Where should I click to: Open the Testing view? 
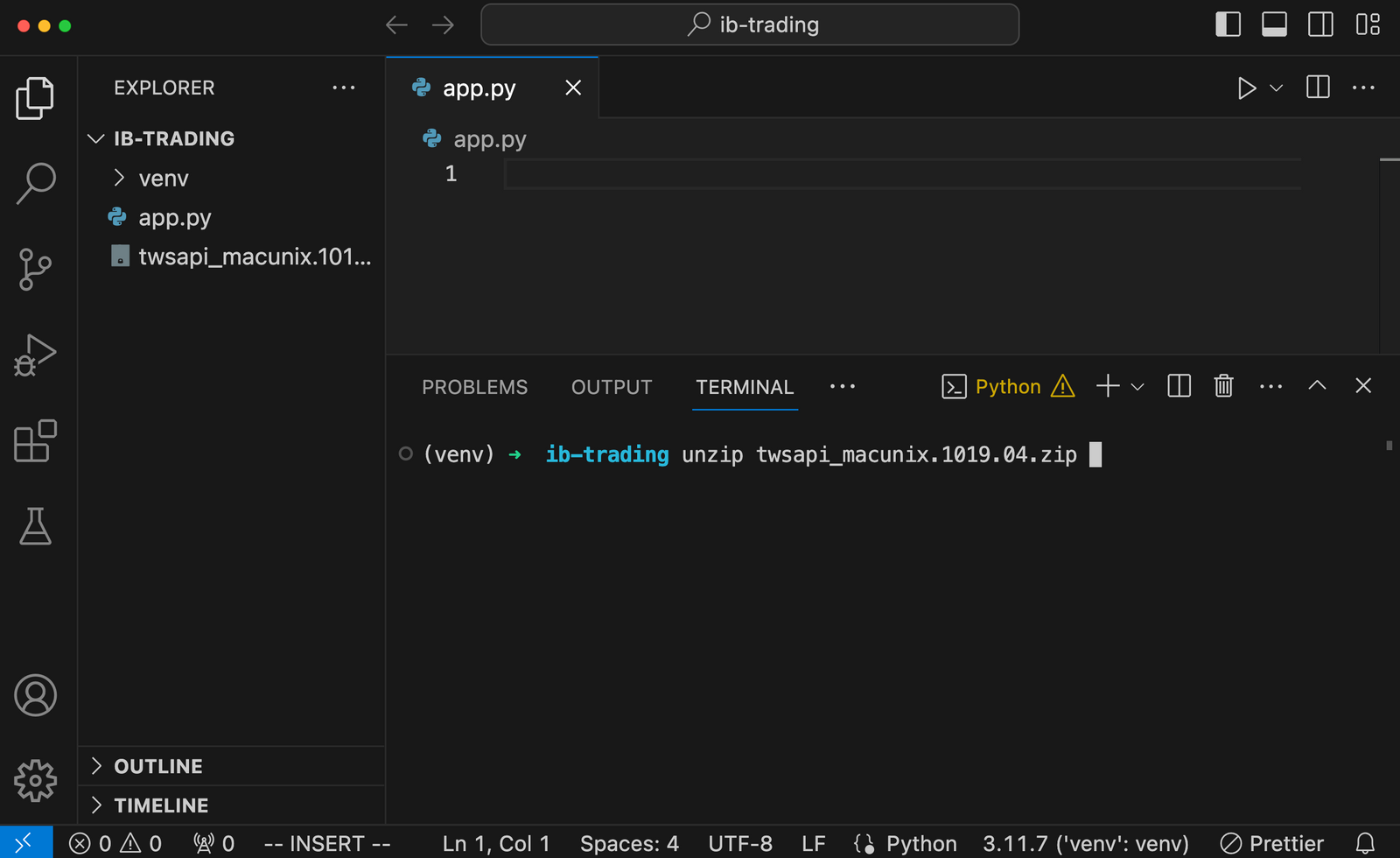click(35, 526)
